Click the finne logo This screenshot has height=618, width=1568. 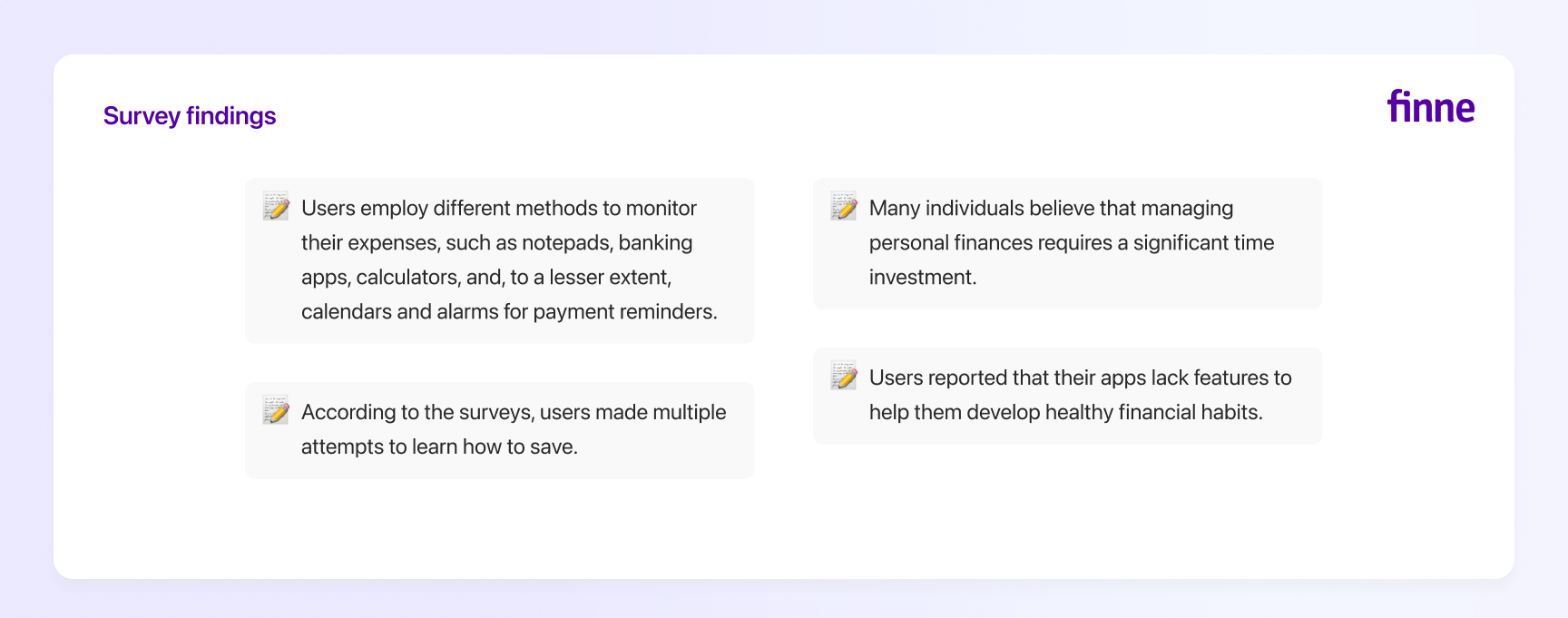(x=1431, y=107)
